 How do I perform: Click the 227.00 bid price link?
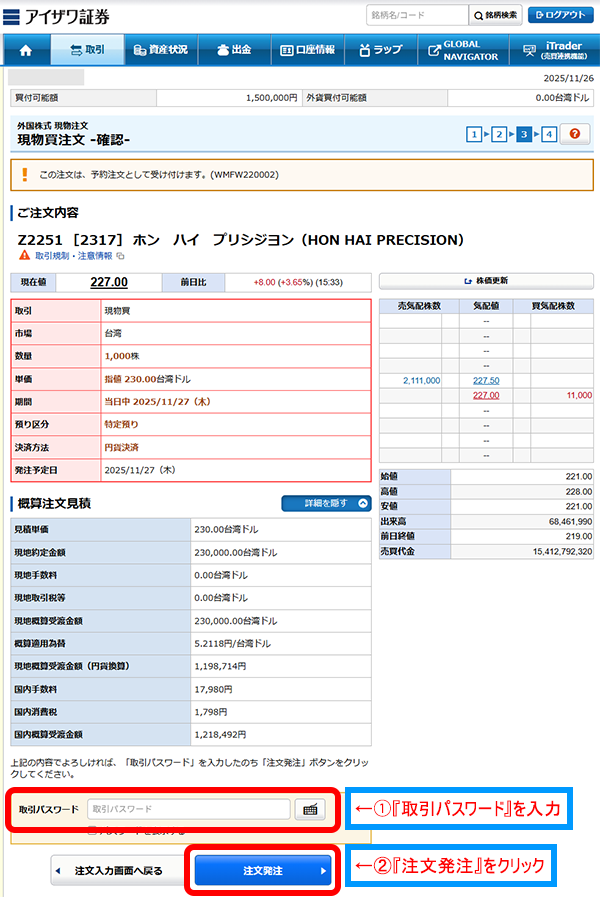(486, 395)
